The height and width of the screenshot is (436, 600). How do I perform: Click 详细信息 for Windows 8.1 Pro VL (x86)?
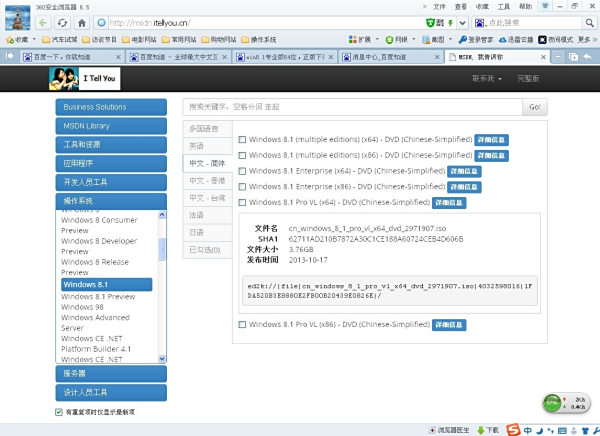click(449, 325)
